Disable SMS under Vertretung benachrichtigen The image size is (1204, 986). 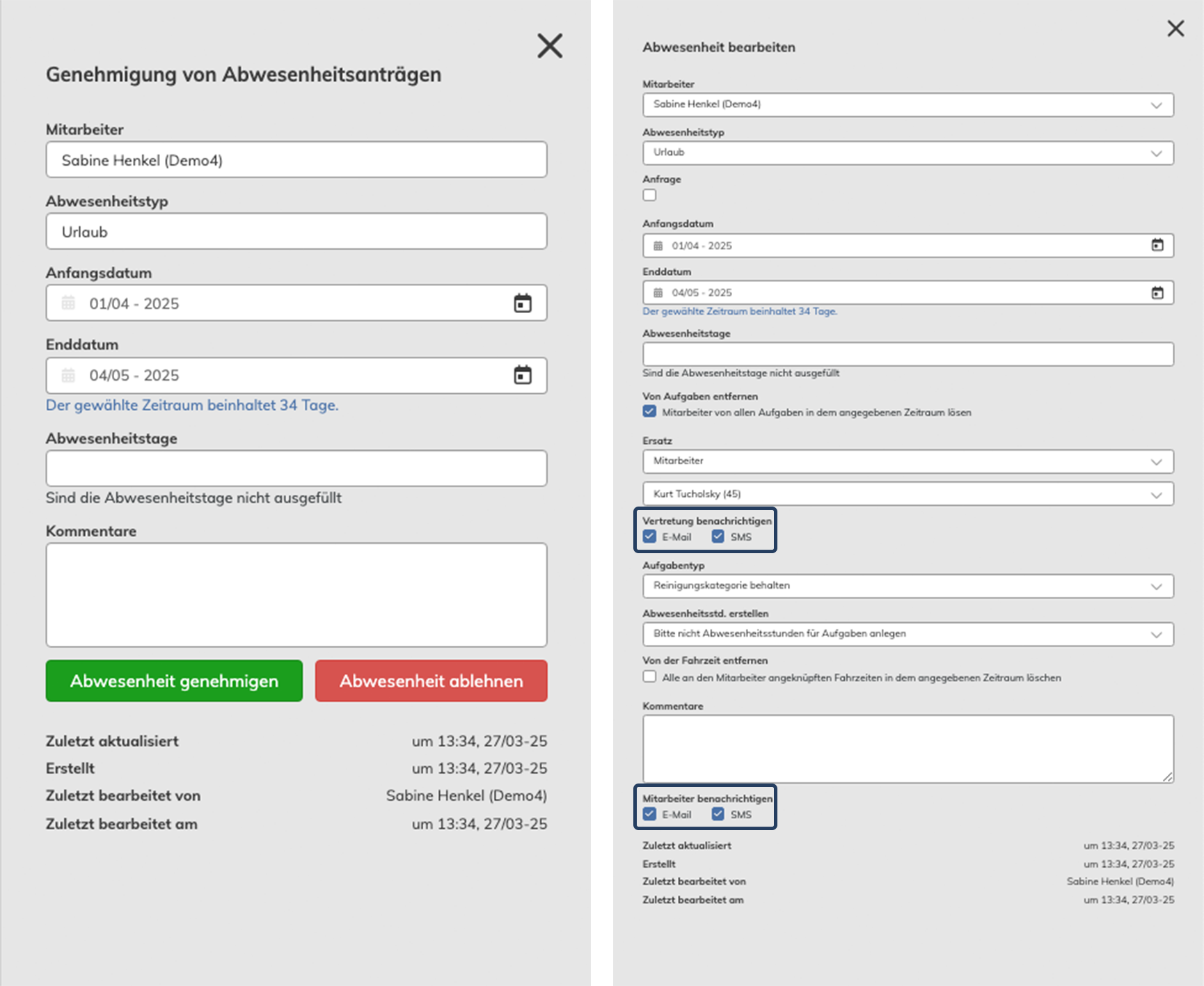click(718, 536)
